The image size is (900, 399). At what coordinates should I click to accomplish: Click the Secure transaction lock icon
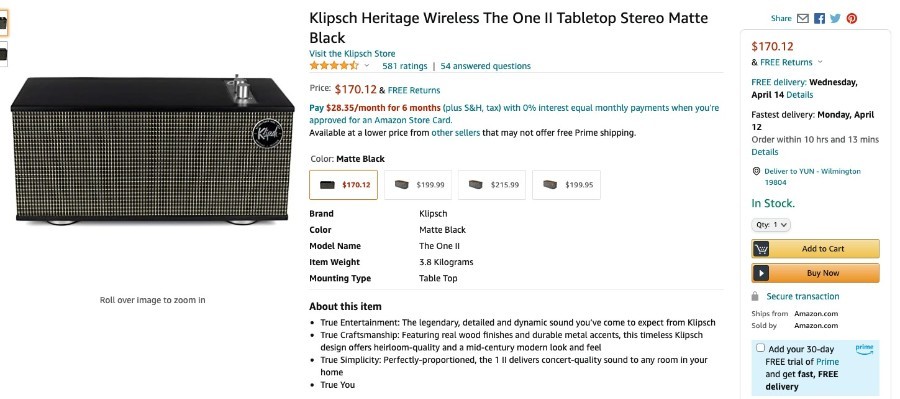[x=755, y=296]
